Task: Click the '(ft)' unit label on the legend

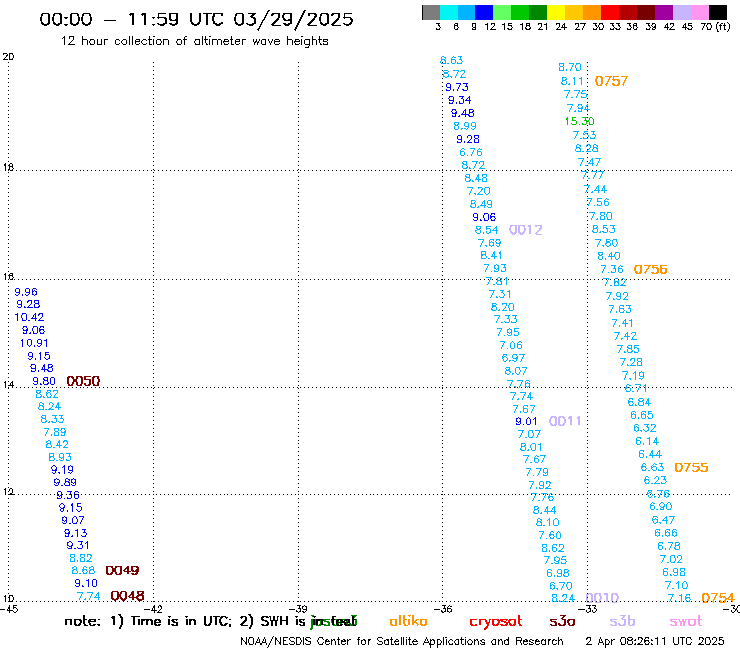Action: click(x=723, y=26)
